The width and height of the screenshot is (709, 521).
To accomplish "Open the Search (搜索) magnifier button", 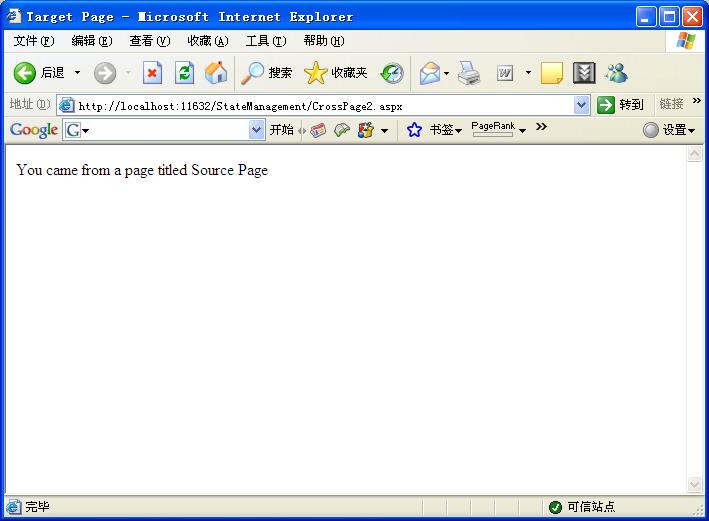I will click(266, 73).
